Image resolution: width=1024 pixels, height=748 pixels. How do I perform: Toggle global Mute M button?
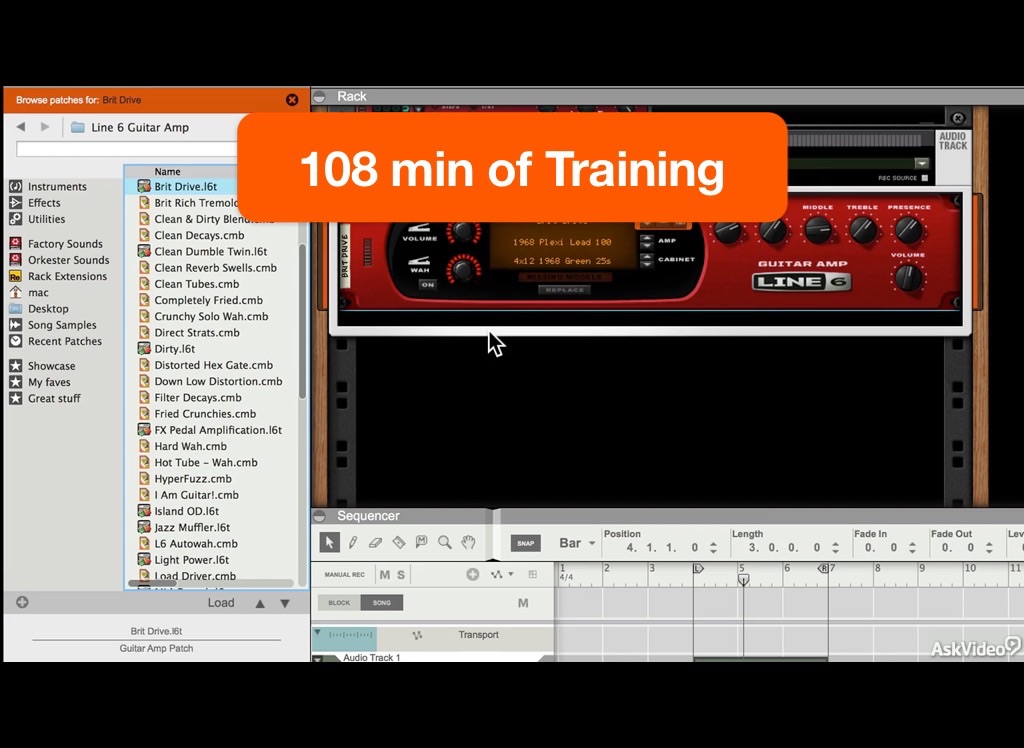pyautogui.click(x=385, y=575)
